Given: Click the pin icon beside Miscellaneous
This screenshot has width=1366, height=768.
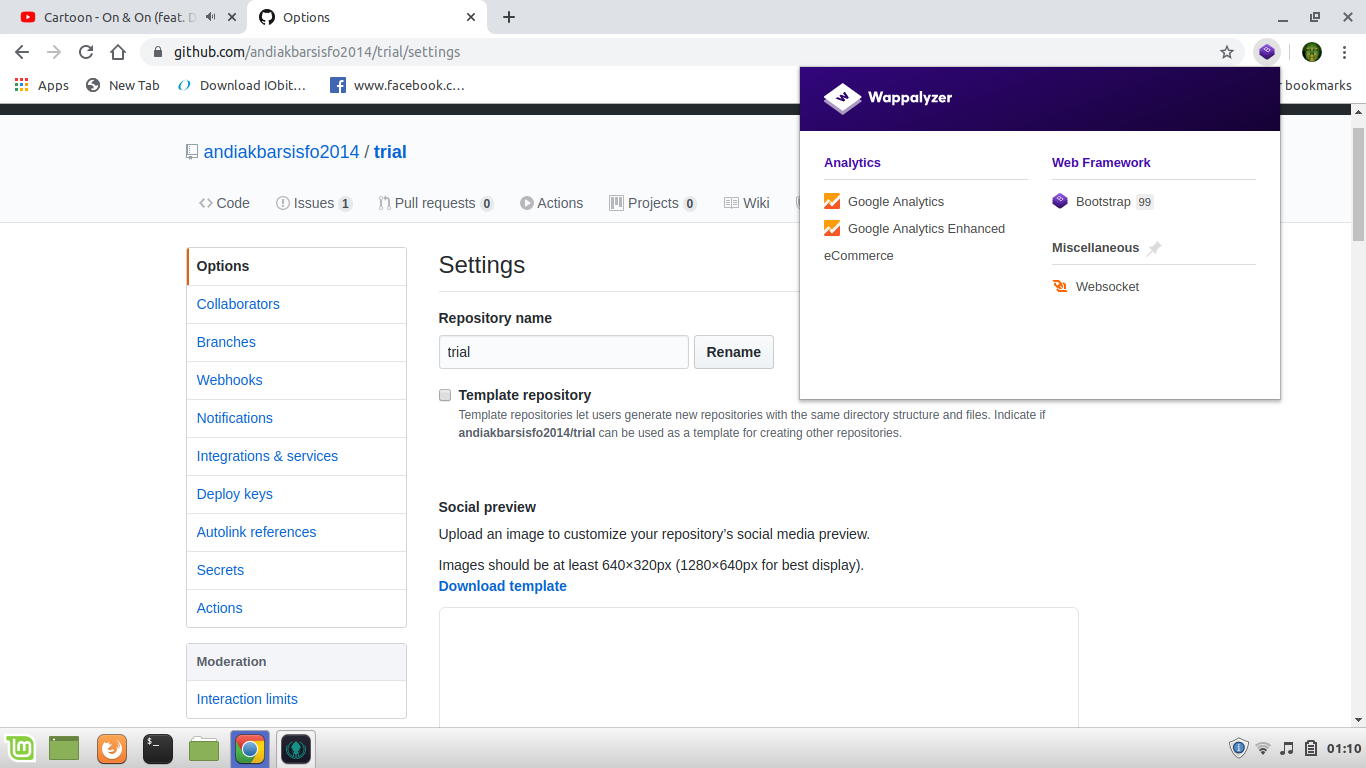Looking at the screenshot, I should point(1154,248).
